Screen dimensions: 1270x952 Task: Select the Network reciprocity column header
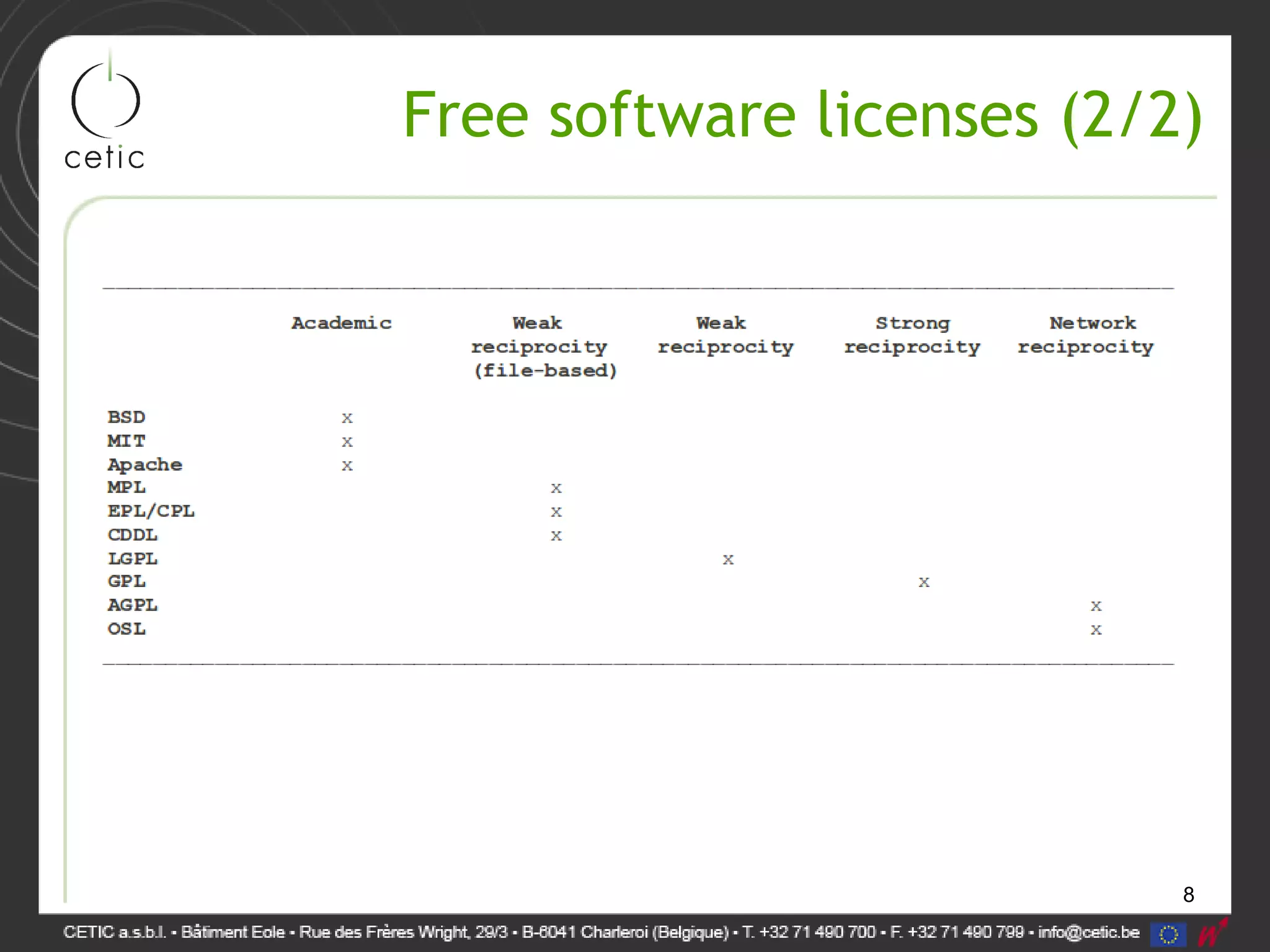coord(1086,335)
